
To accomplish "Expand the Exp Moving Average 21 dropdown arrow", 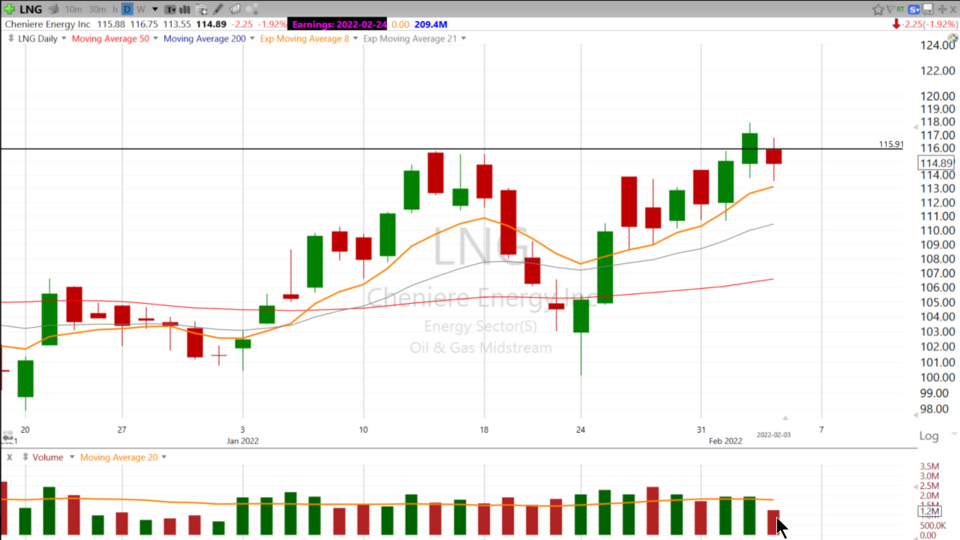I will [x=463, y=39].
